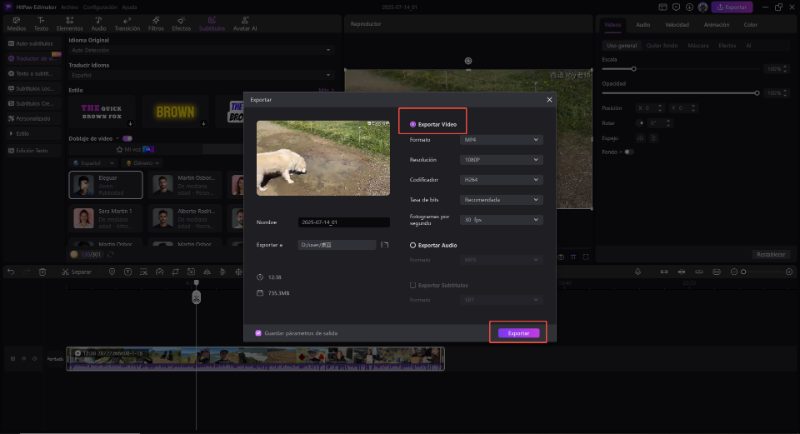
Task: Click the purple Exportar button in dialog
Action: [x=518, y=332]
